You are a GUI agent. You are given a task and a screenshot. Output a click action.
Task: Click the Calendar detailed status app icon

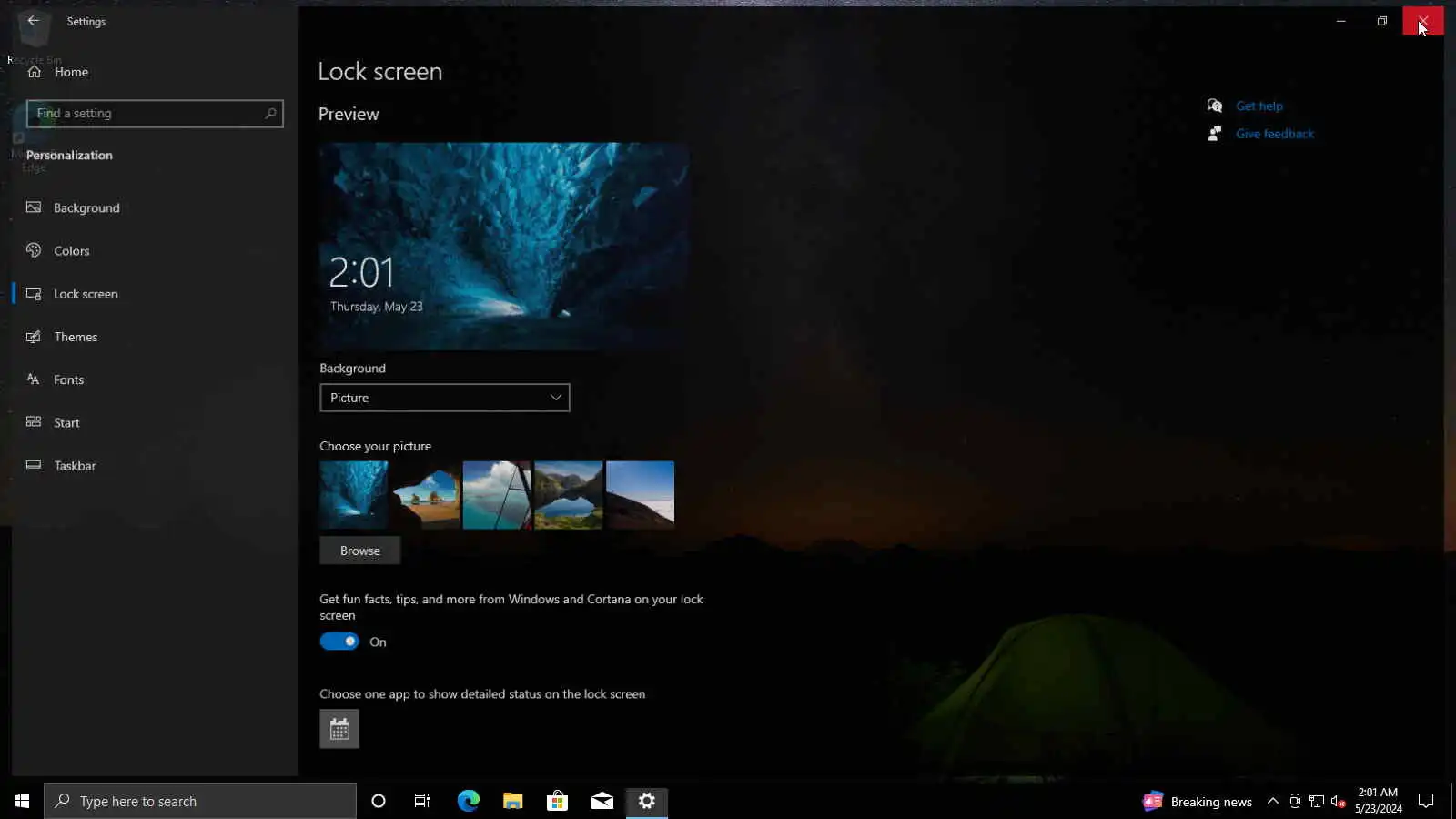[x=339, y=729]
